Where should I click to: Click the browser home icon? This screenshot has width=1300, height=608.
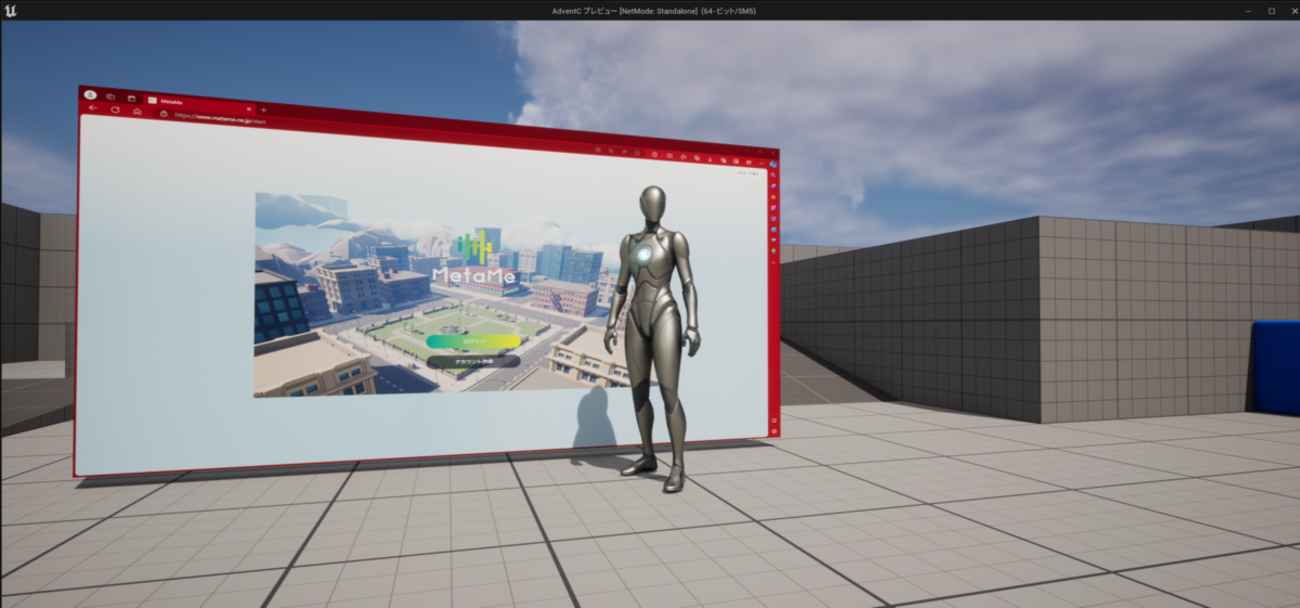coord(137,110)
